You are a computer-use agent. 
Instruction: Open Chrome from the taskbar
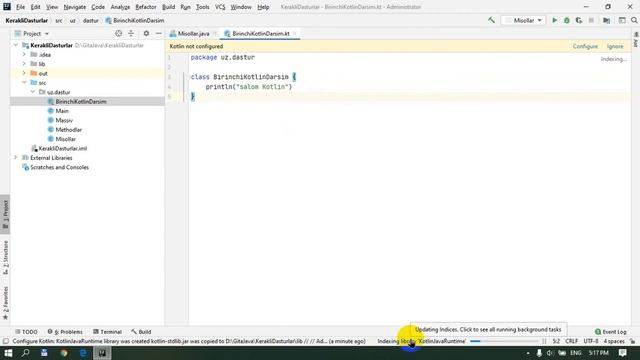(64, 353)
